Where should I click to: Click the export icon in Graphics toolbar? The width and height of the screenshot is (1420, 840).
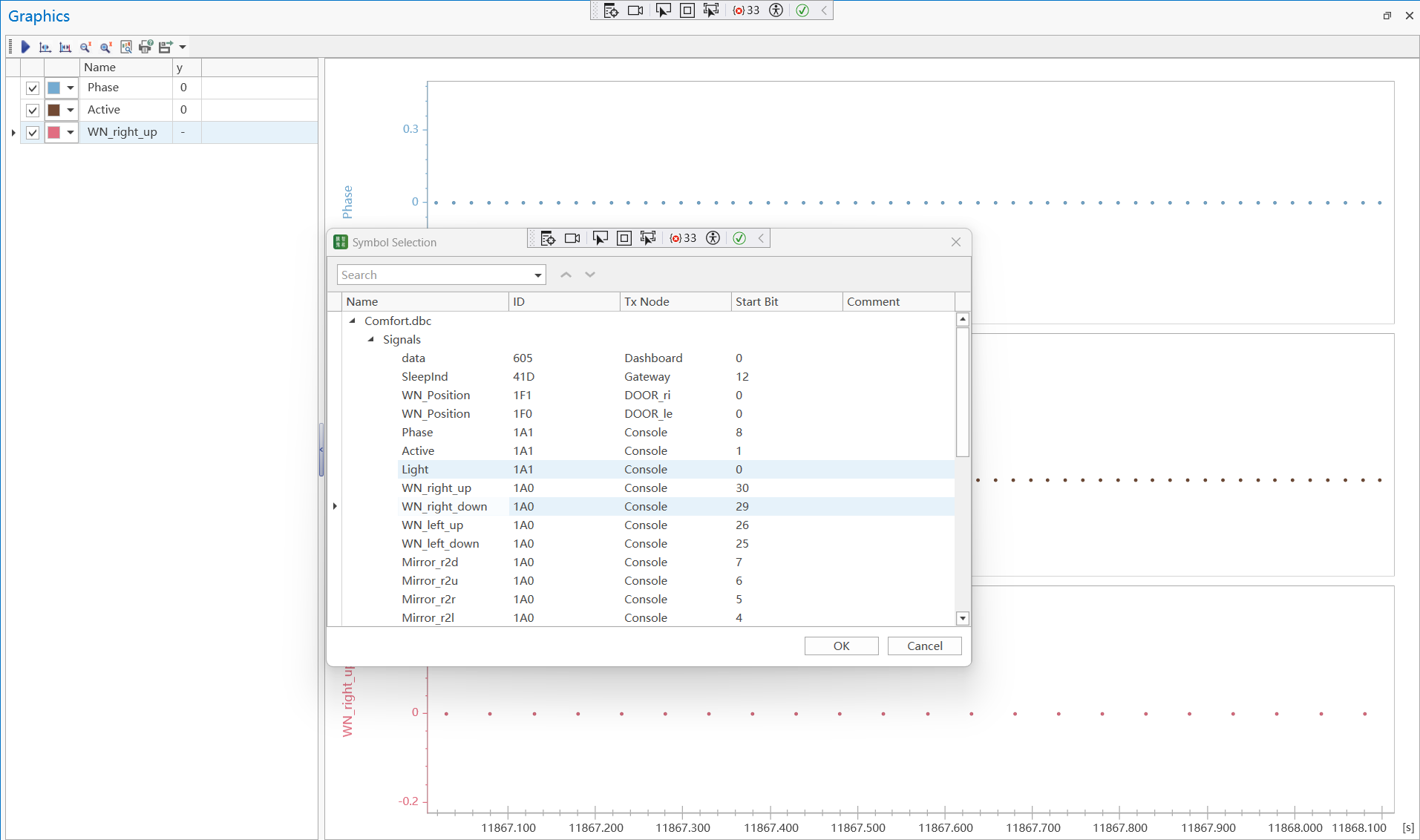click(x=165, y=47)
